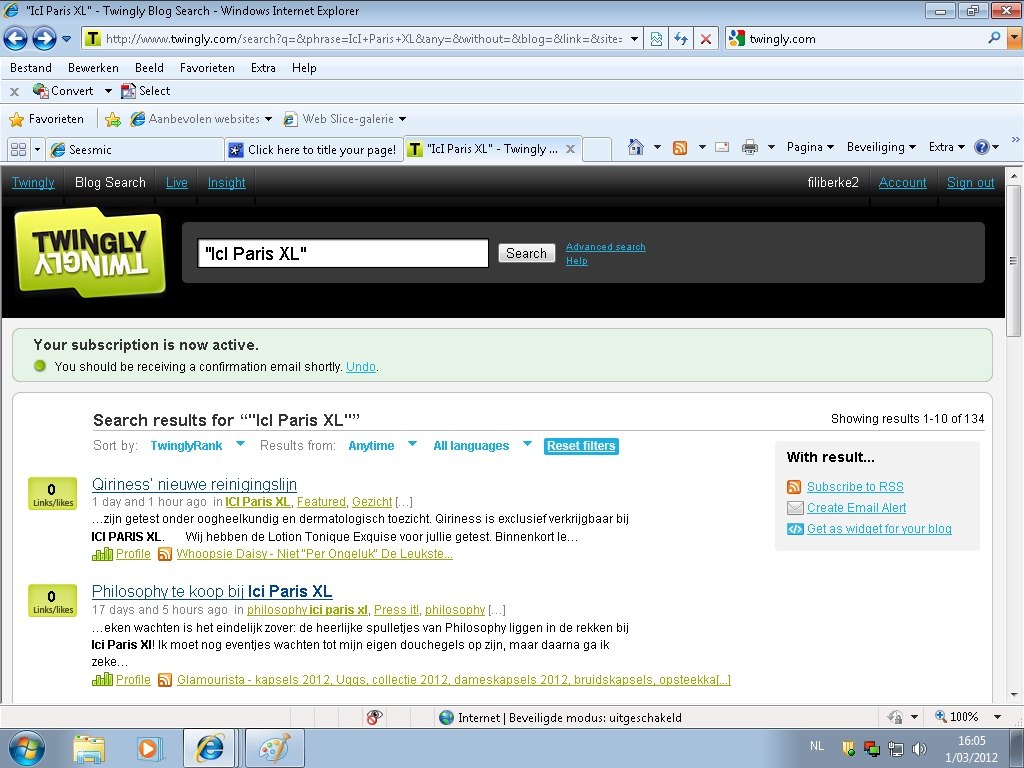Click RSS icon next to Whoopsie Daisy blog
The width and height of the screenshot is (1024, 768).
(x=165, y=554)
